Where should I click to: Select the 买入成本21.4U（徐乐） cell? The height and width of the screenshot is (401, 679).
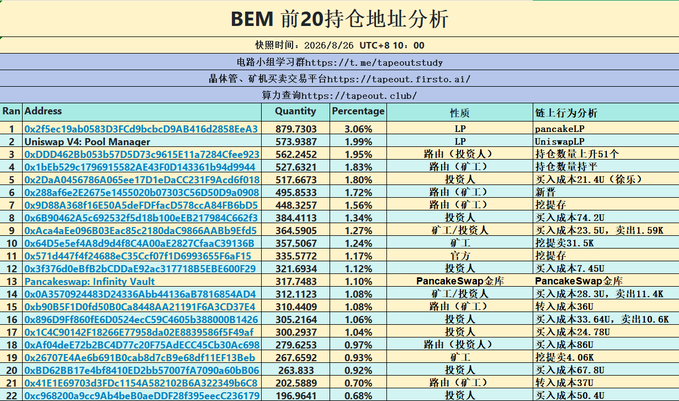click(606, 180)
